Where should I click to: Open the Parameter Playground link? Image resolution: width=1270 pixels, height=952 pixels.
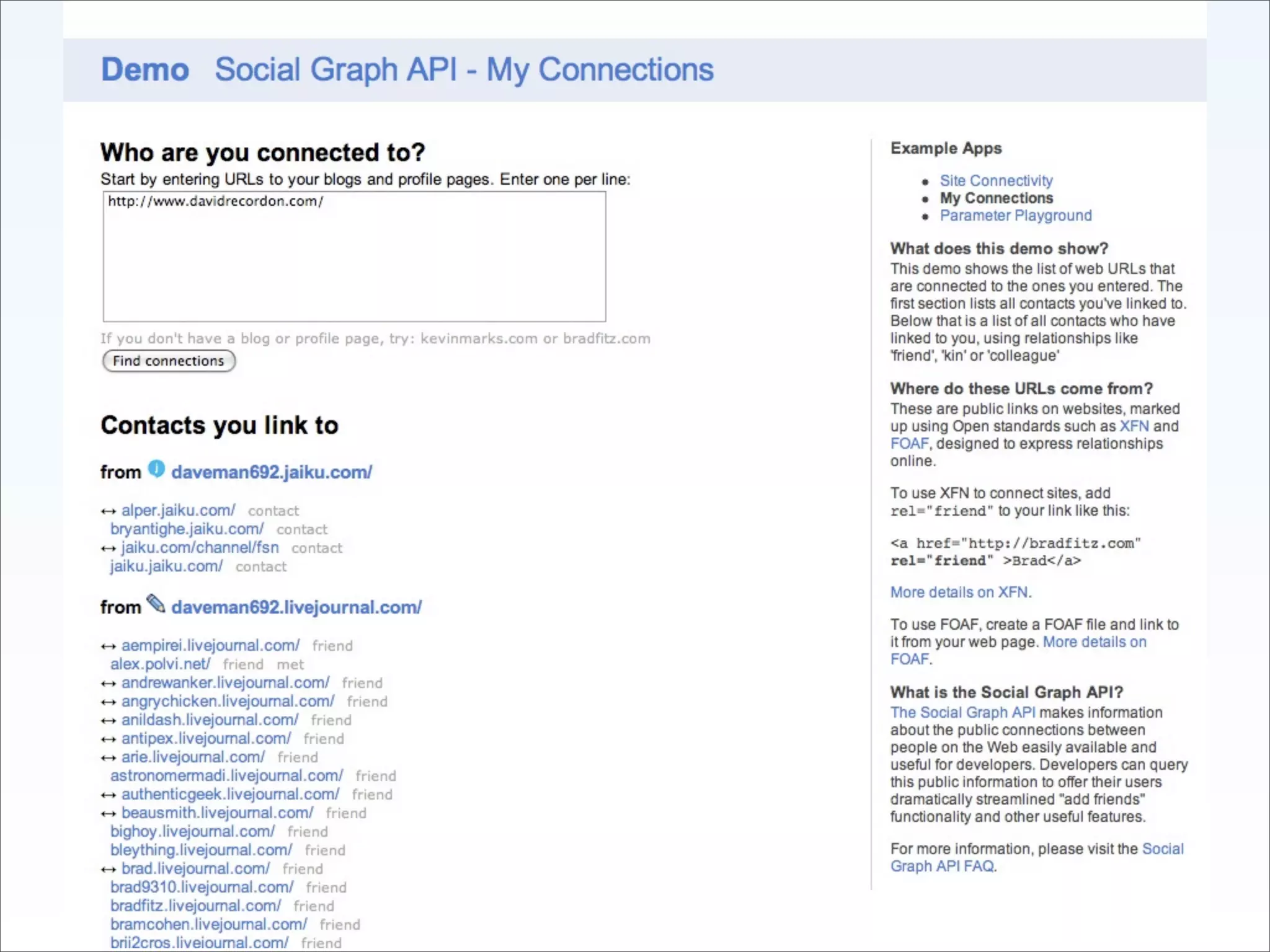1015,216
